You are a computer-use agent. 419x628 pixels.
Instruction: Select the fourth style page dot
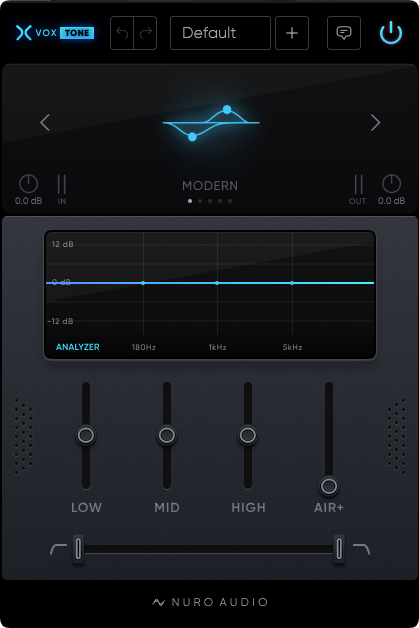pos(220,201)
